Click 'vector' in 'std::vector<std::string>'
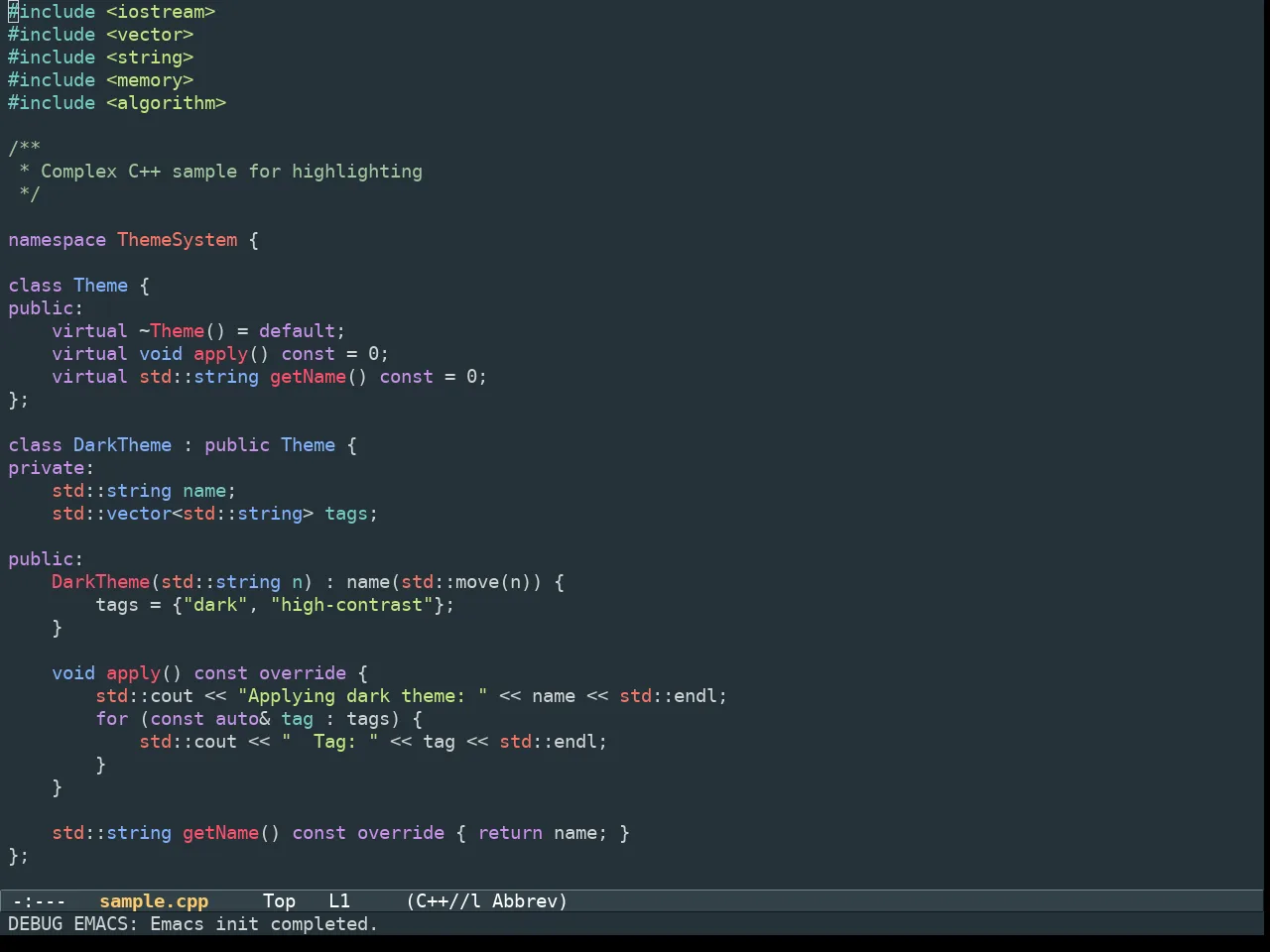Image resolution: width=1270 pixels, height=952 pixels. 139,514
